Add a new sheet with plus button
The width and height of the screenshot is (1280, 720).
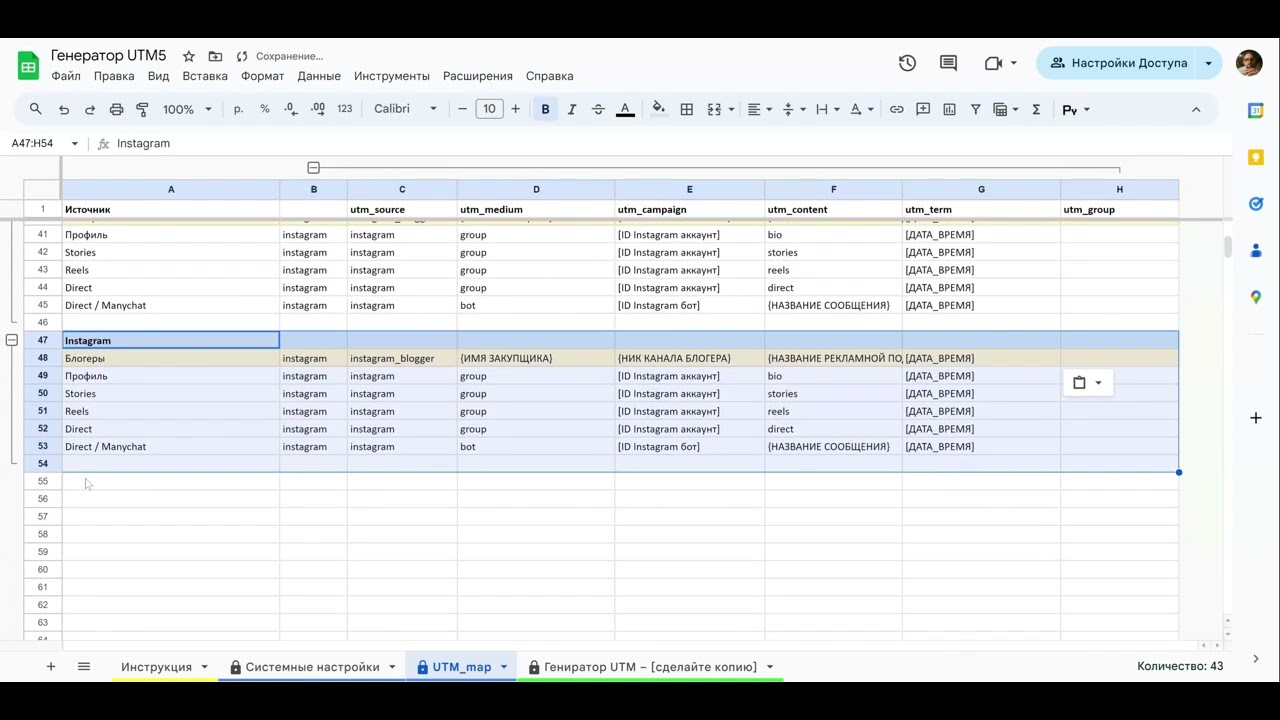tap(50, 666)
